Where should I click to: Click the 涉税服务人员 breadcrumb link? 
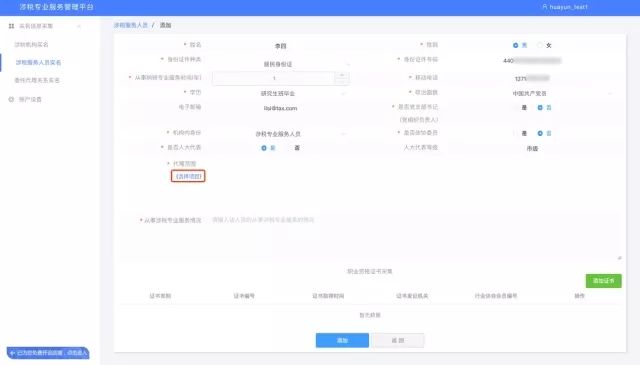131,25
